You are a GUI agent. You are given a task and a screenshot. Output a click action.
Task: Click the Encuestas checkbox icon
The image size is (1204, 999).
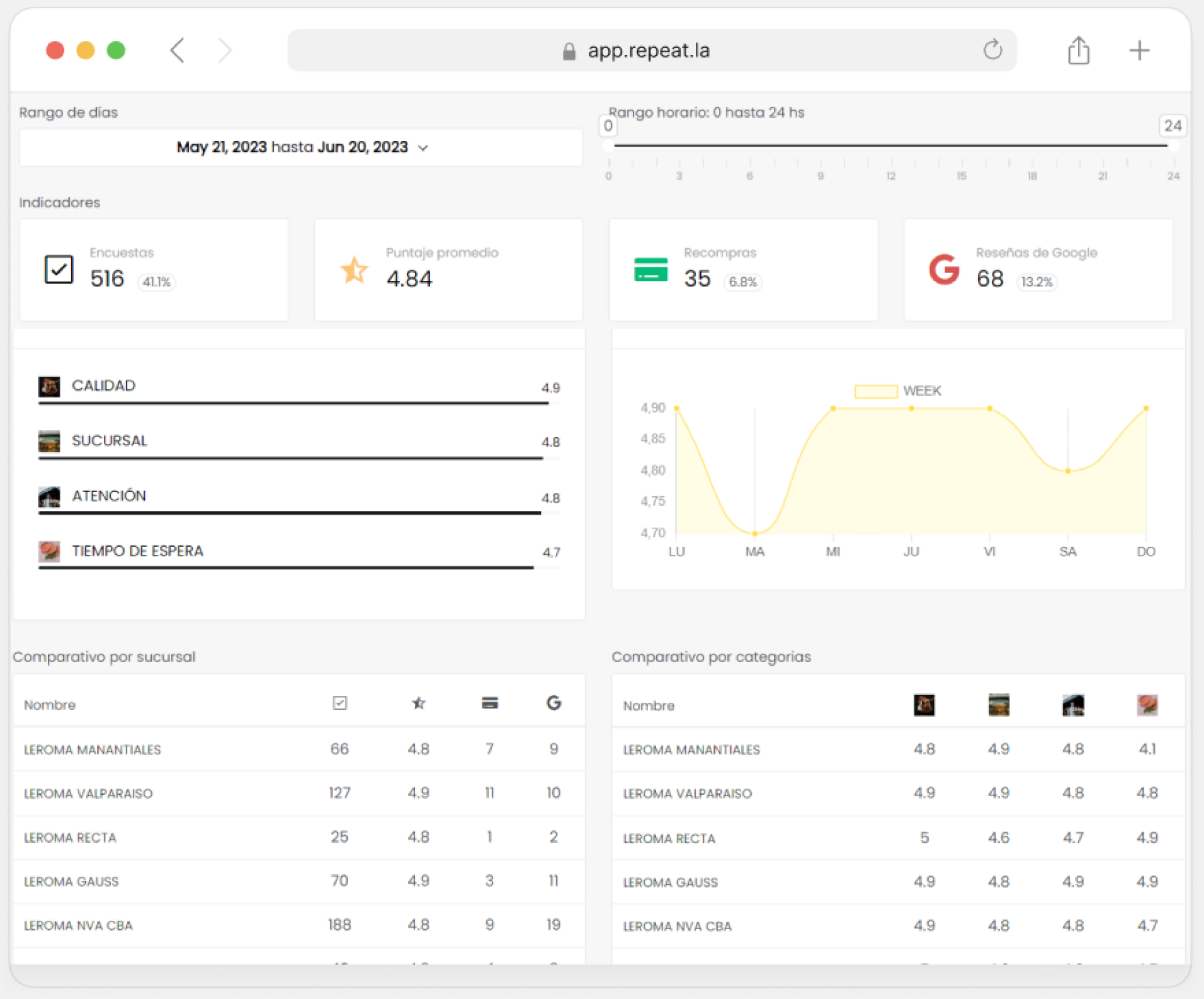pos(59,270)
